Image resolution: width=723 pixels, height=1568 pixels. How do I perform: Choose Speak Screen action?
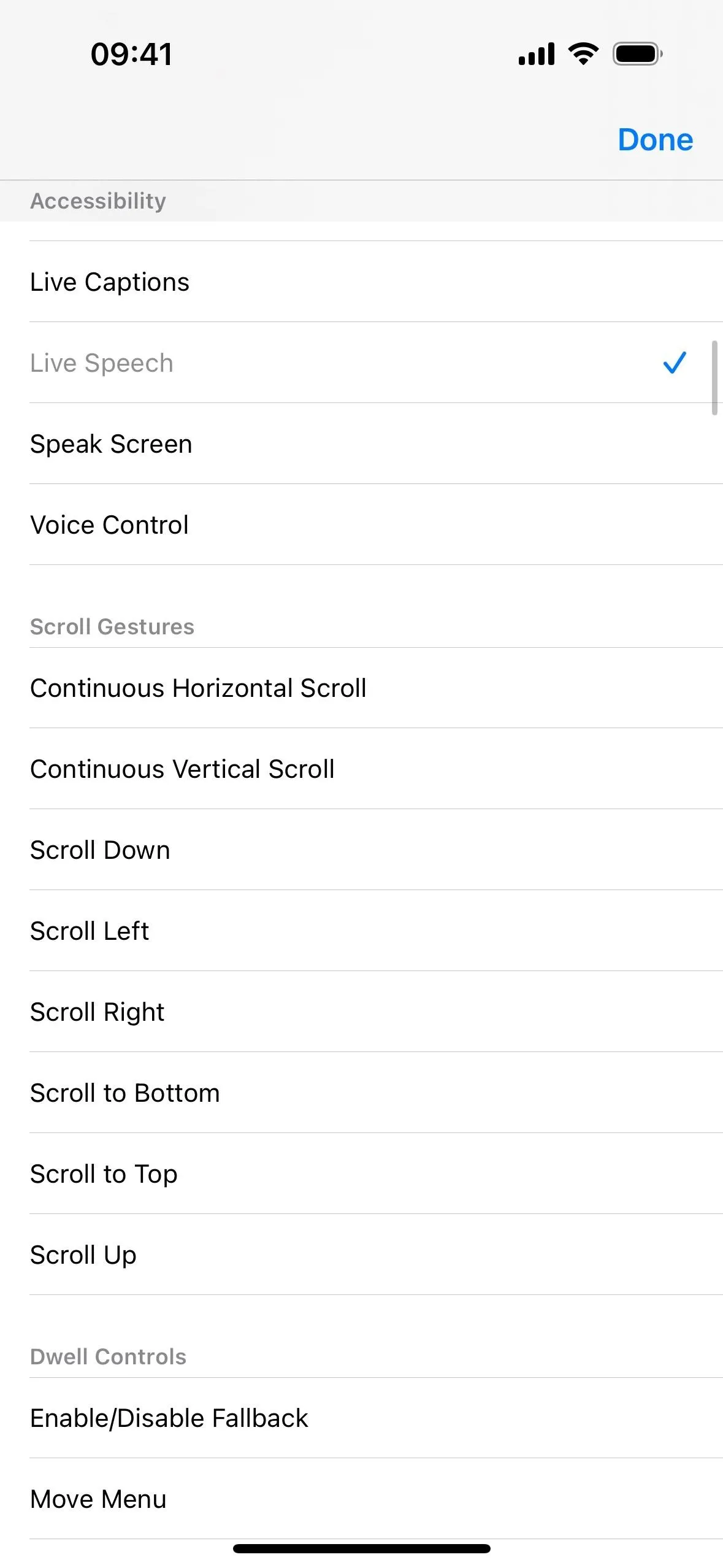tap(361, 444)
